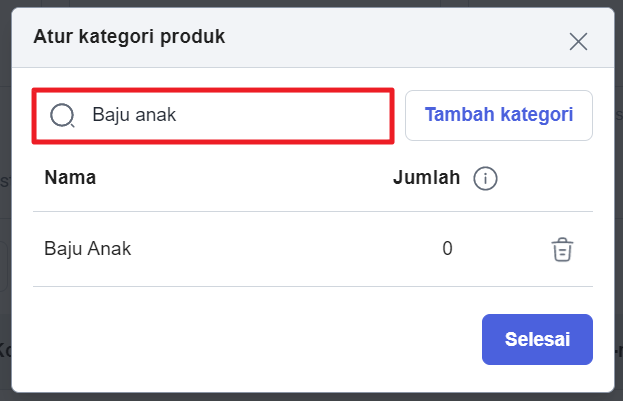Open the Jumlah information circle icon

[x=485, y=178]
